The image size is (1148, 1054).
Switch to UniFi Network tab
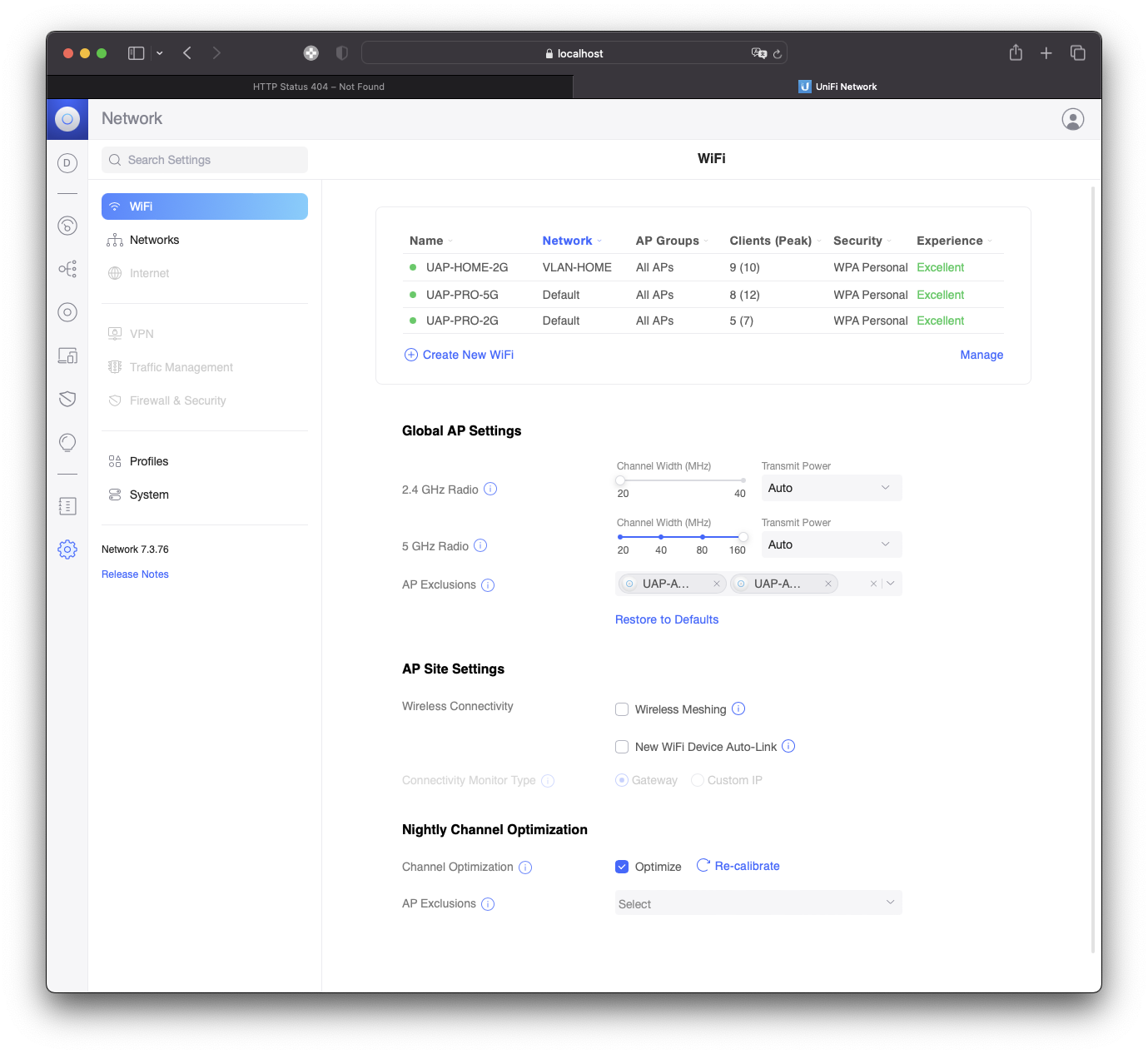coord(837,87)
